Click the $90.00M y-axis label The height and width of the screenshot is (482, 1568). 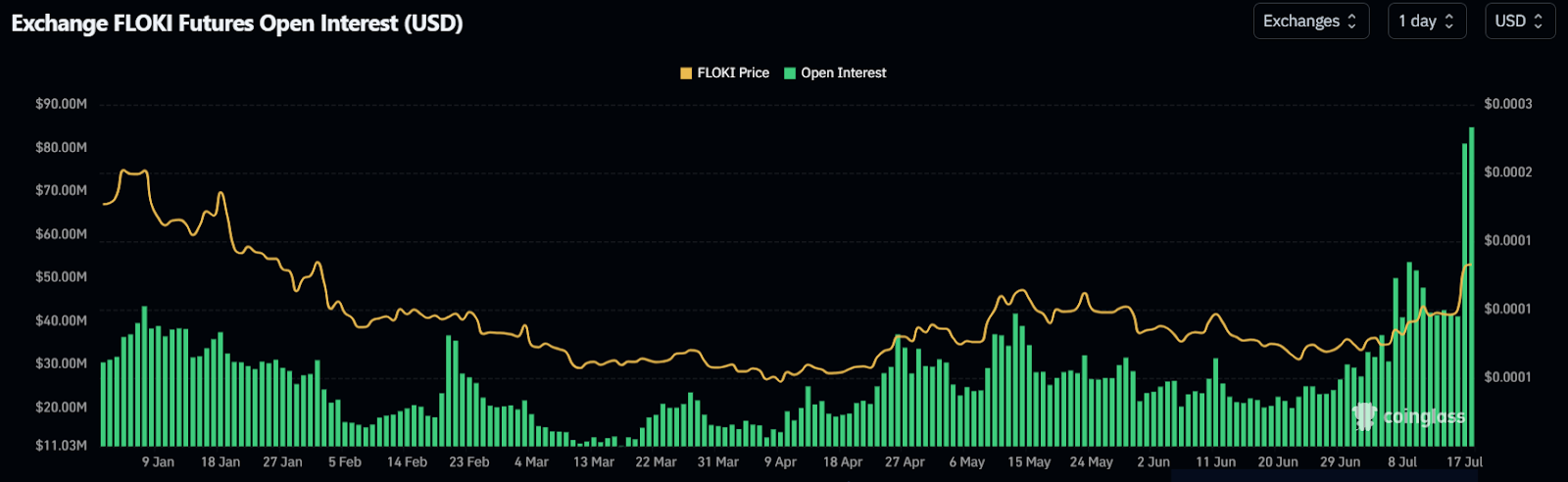61,104
